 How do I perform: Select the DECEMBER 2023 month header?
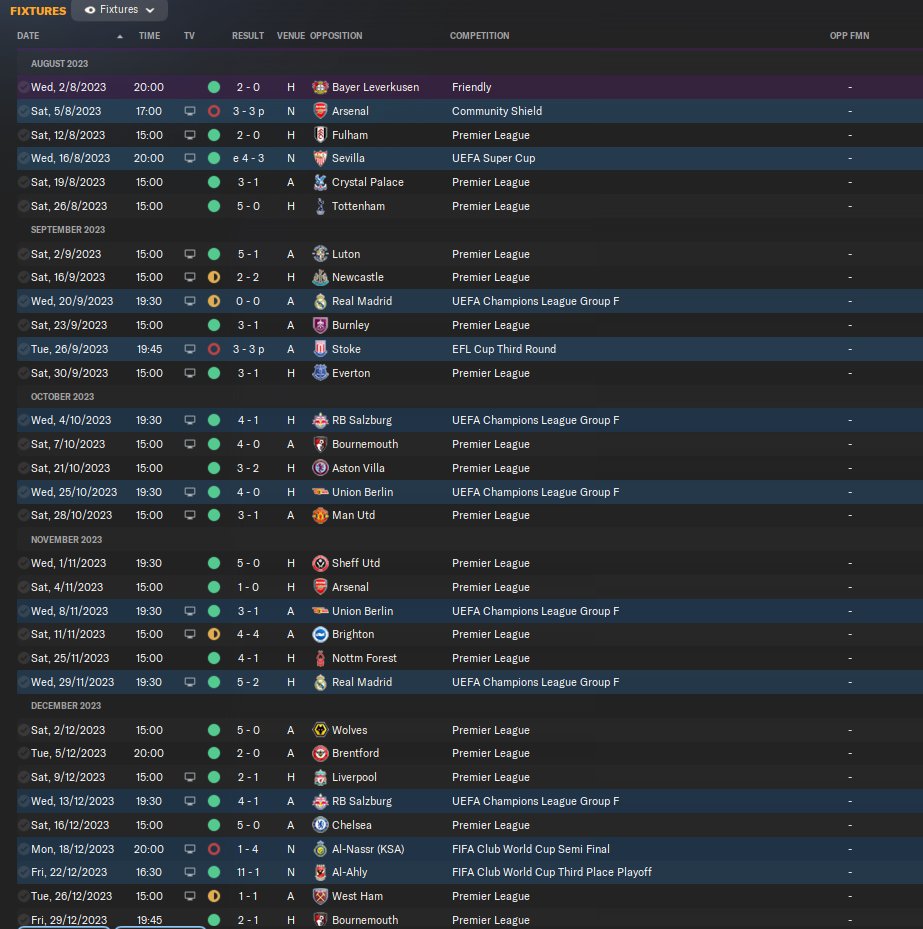click(66, 706)
